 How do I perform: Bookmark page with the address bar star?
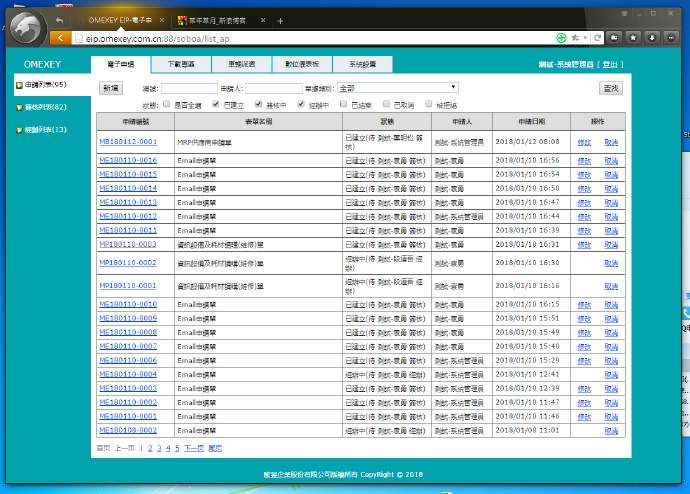tap(575, 38)
